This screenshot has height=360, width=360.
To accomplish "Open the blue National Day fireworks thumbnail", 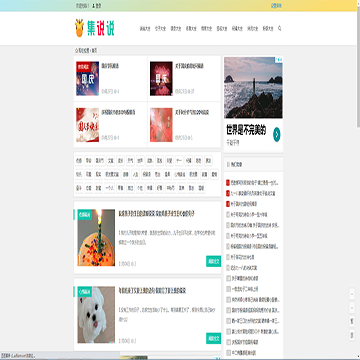I will tap(87, 78).
